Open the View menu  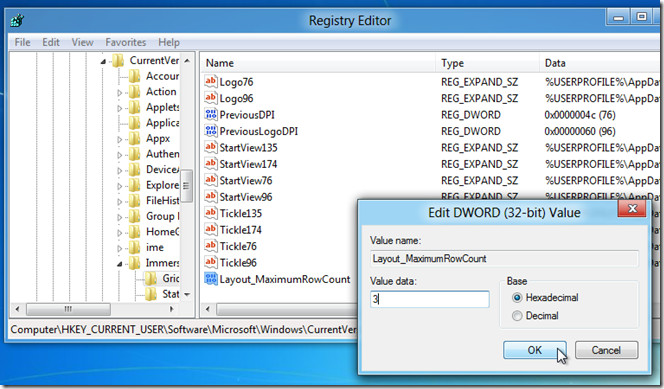(x=82, y=42)
